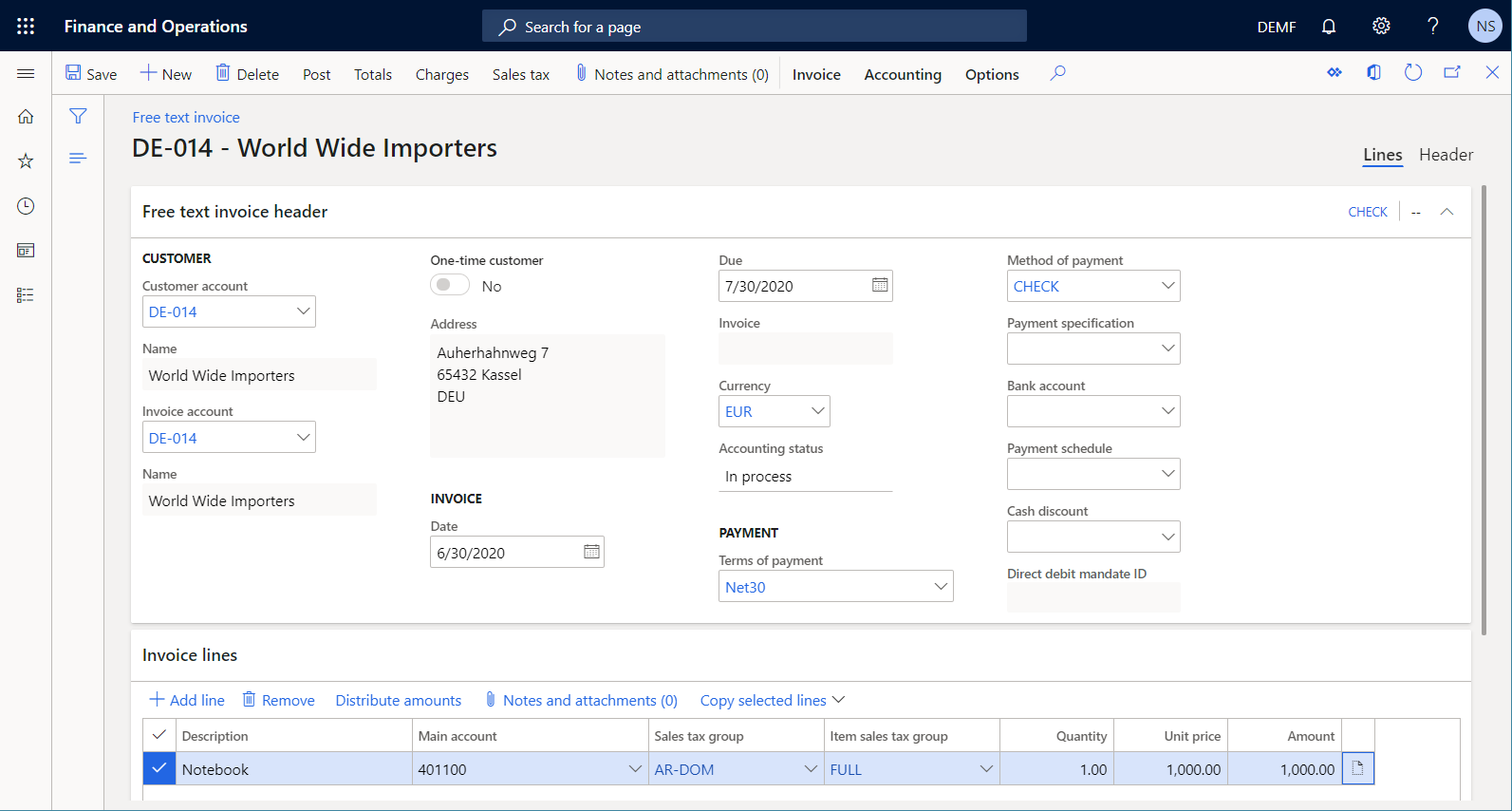Viewport: 1512px width, 811px height.
Task: Uncheck the Notebook line row checkbox
Action: coord(159,769)
